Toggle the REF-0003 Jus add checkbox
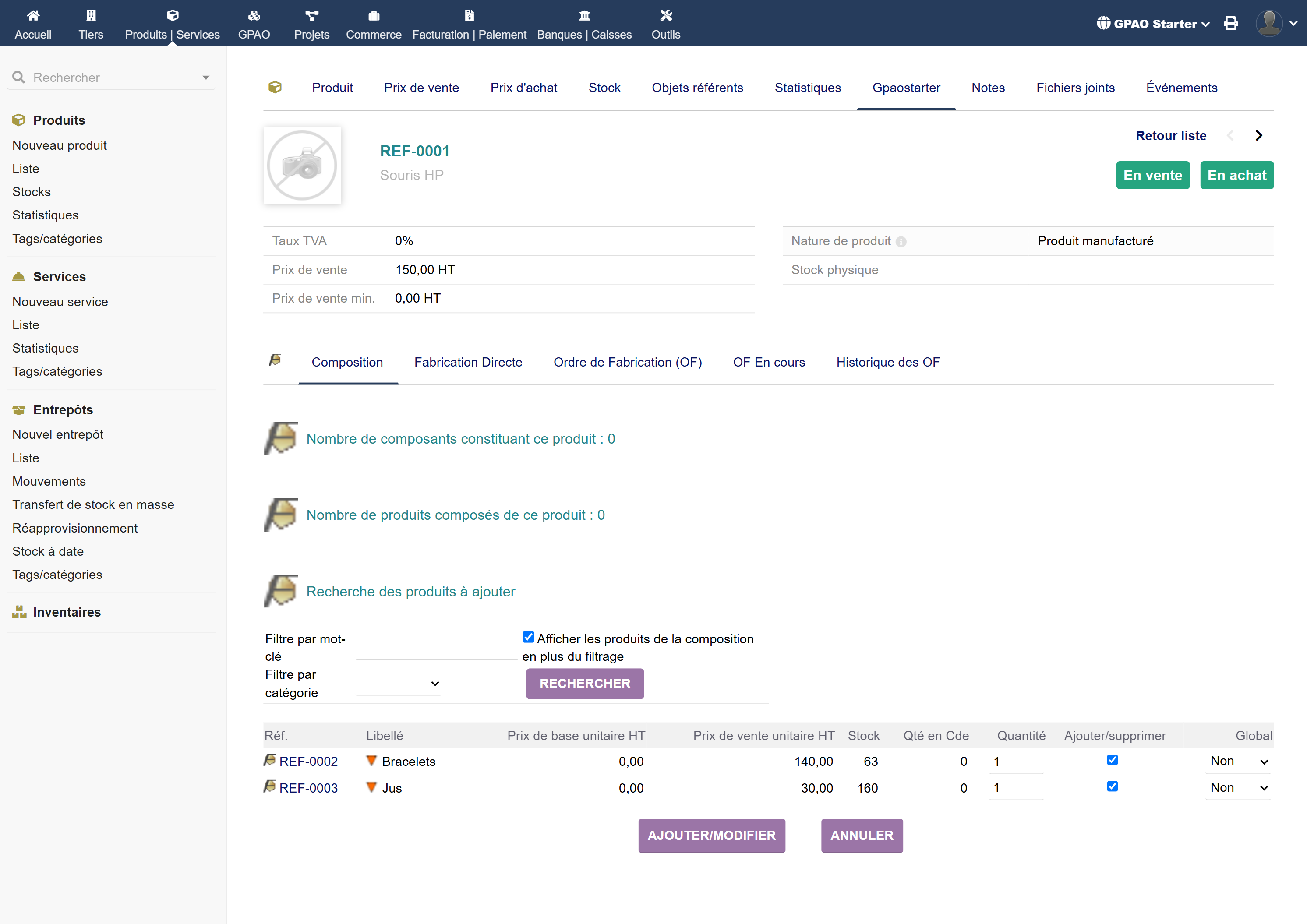This screenshot has height=924, width=1307. coord(1113,786)
